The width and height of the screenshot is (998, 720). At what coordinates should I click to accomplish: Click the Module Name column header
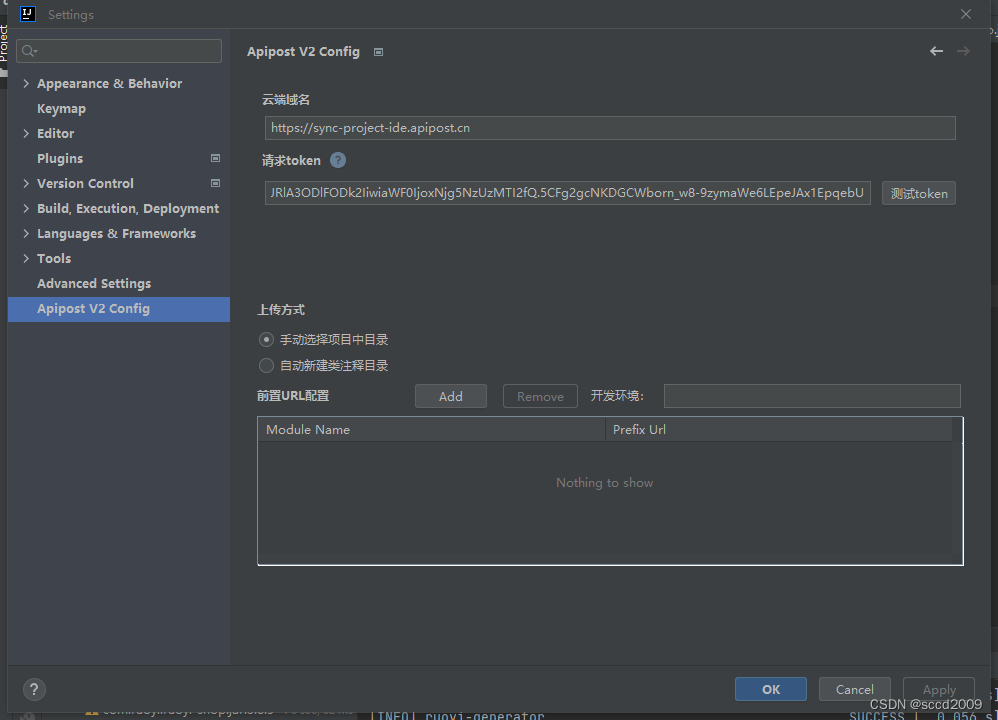click(432, 430)
